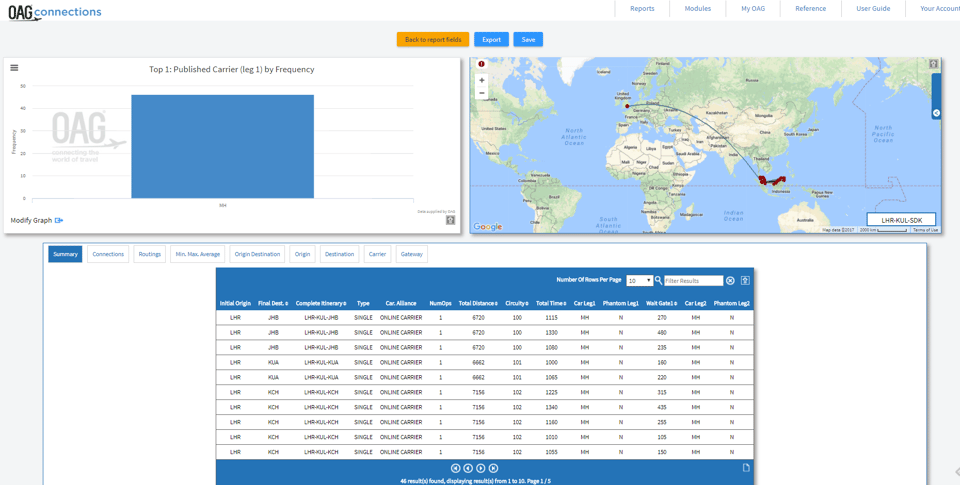The width and height of the screenshot is (960, 485).
Task: Switch to the Gateway tab
Action: point(412,254)
